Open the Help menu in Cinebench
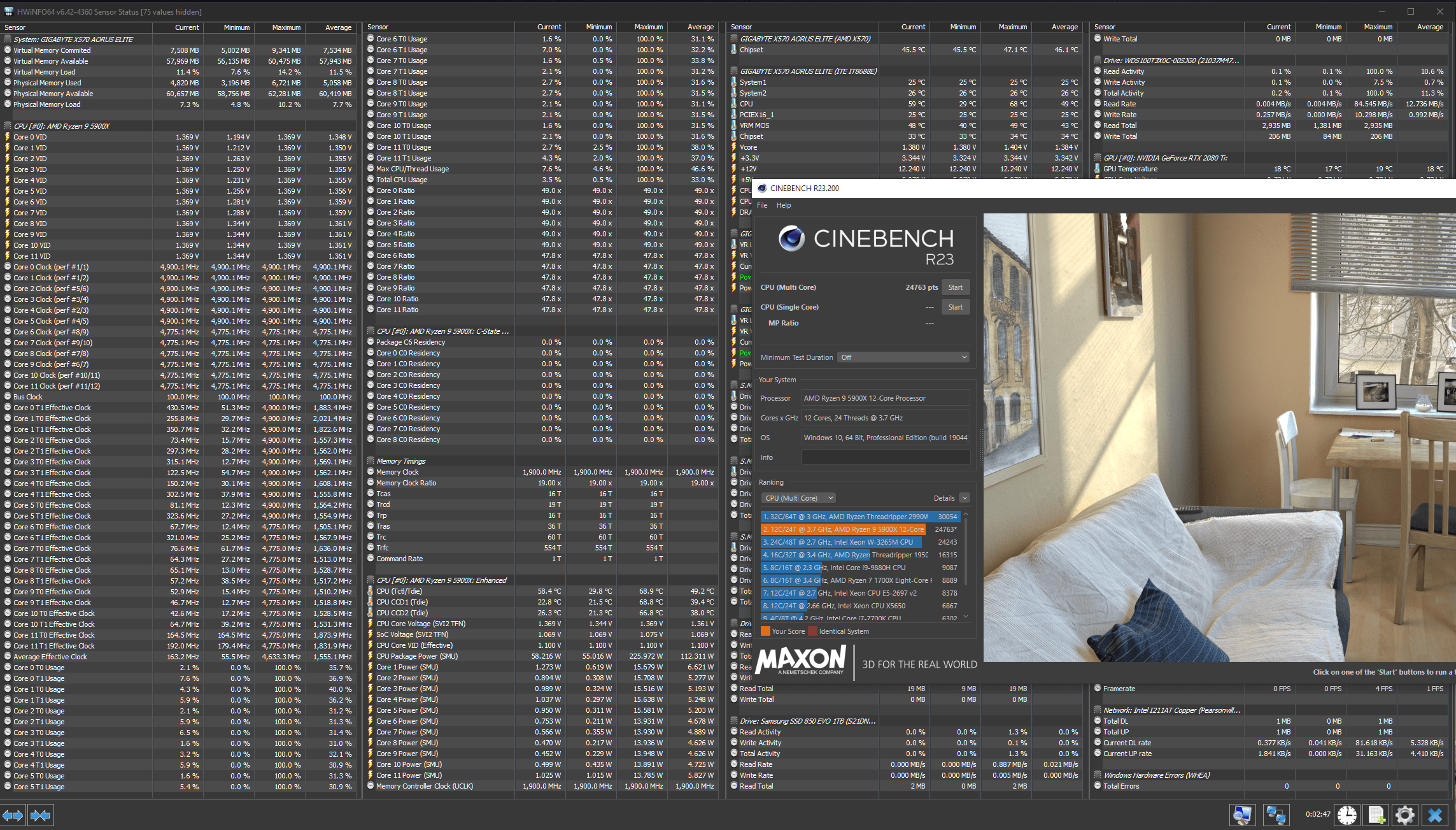The image size is (1456, 830). point(784,205)
